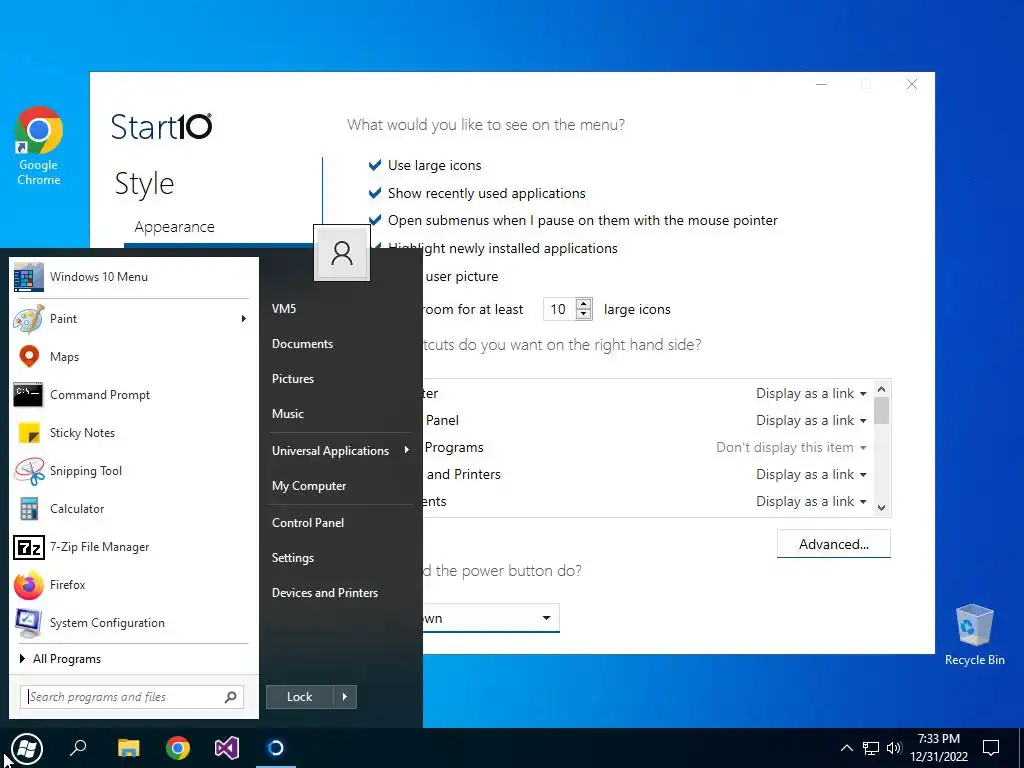The image size is (1024, 768).
Task: Click the shortcuts list scroll up arrow
Action: pos(881,389)
